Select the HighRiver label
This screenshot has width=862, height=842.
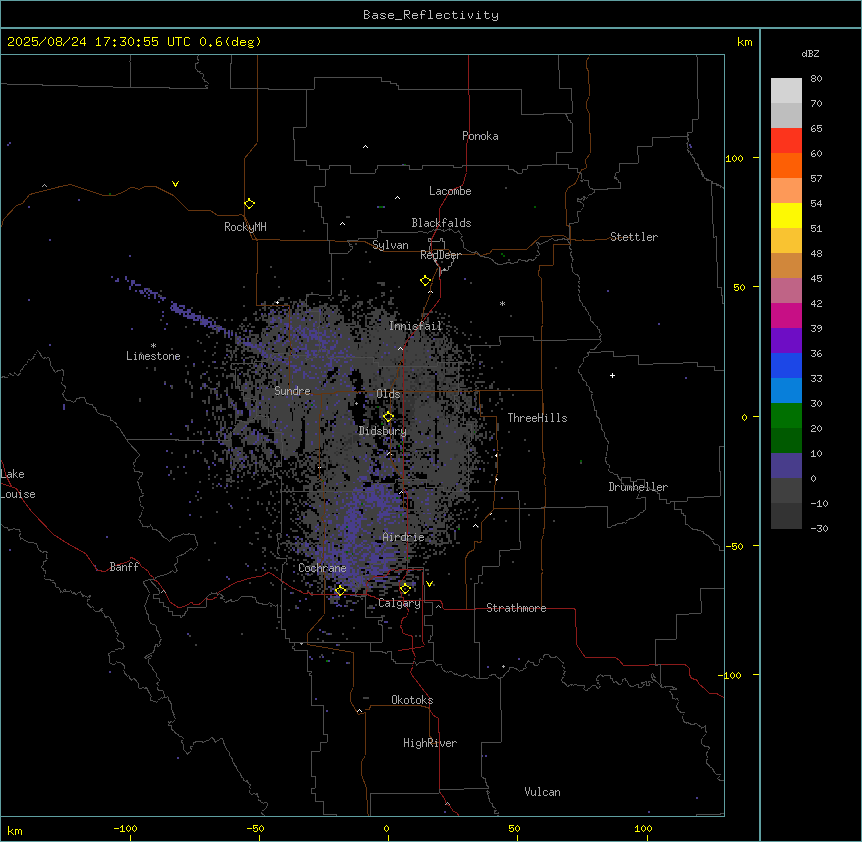coord(430,743)
